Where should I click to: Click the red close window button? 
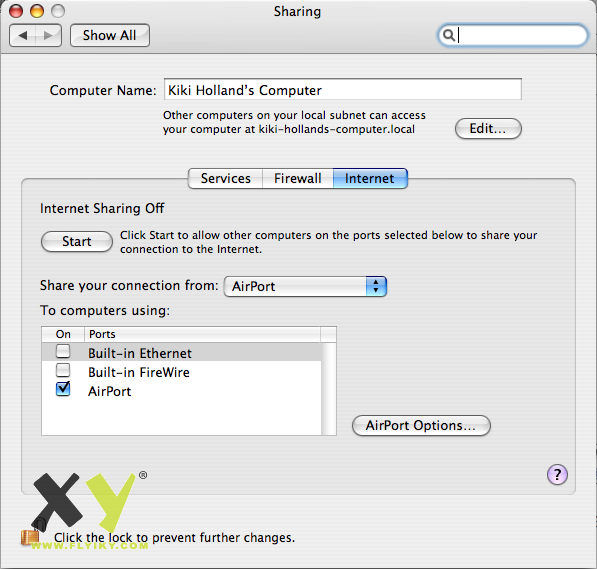(x=16, y=11)
